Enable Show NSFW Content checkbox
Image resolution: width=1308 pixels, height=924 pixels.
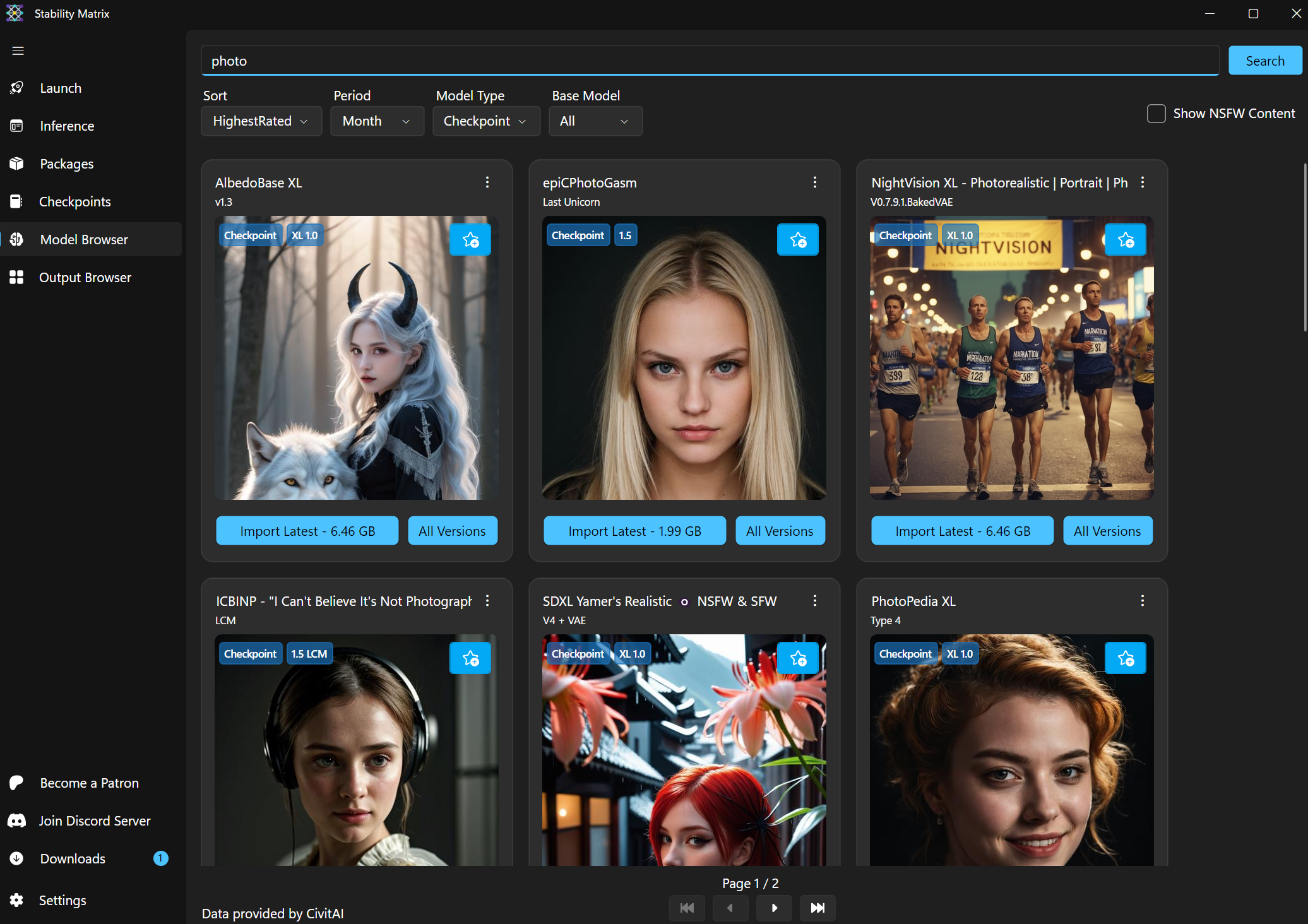pos(1156,114)
